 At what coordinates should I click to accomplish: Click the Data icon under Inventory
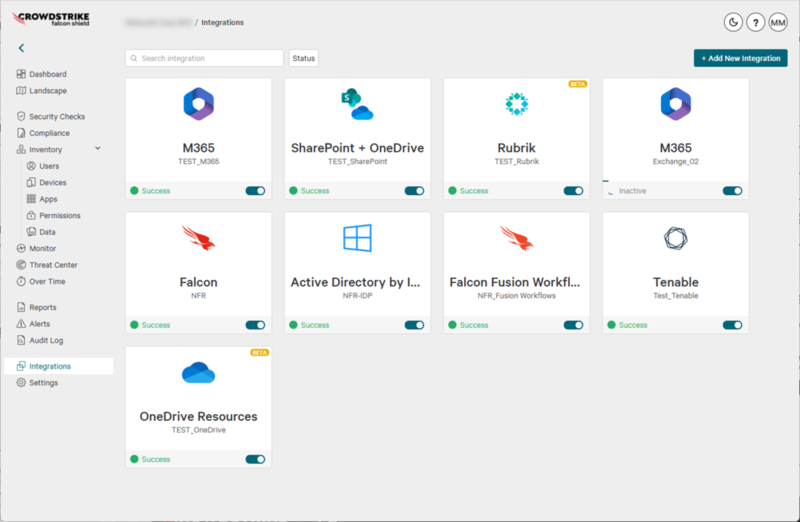point(31,232)
